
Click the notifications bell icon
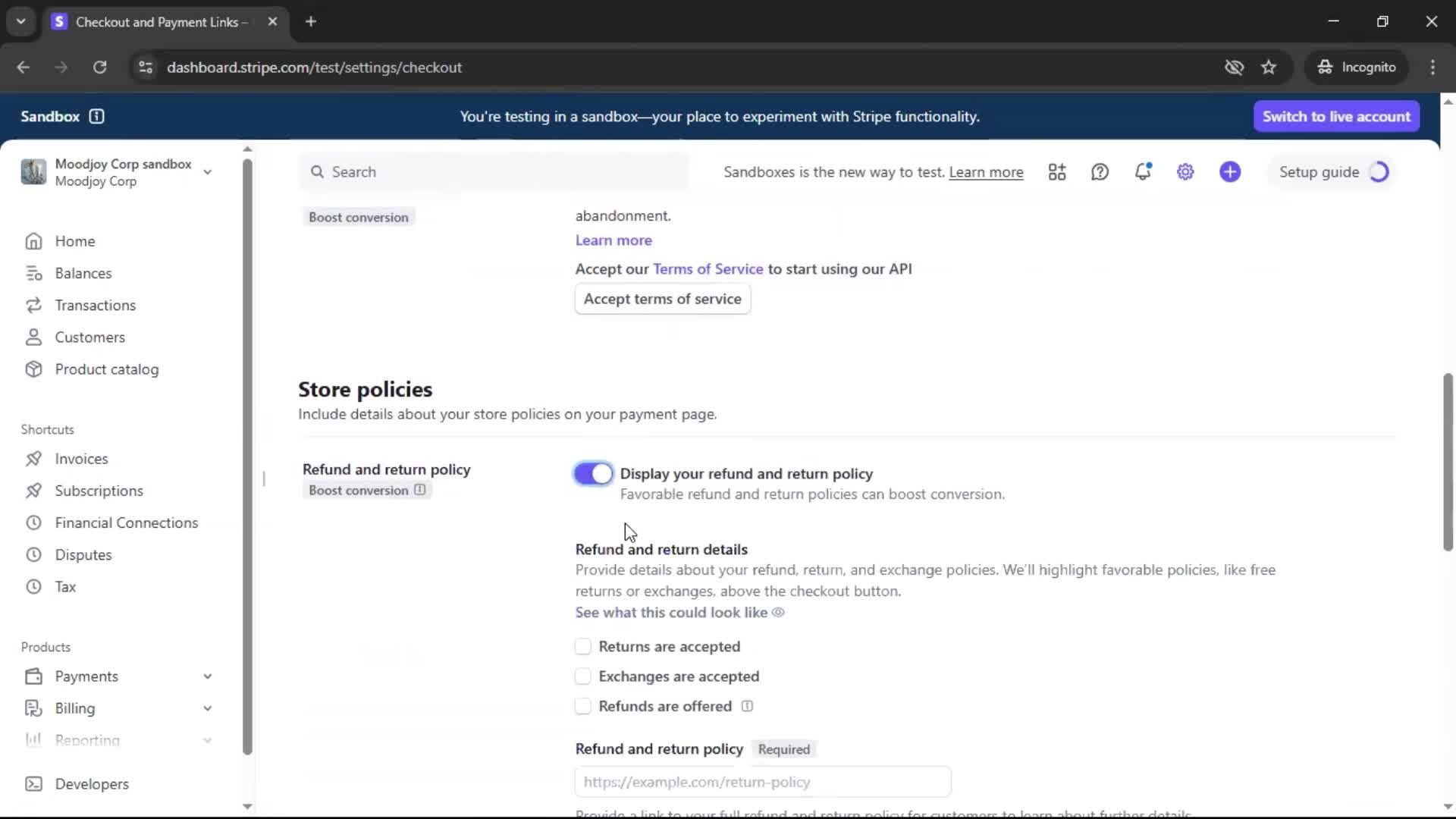click(1143, 172)
